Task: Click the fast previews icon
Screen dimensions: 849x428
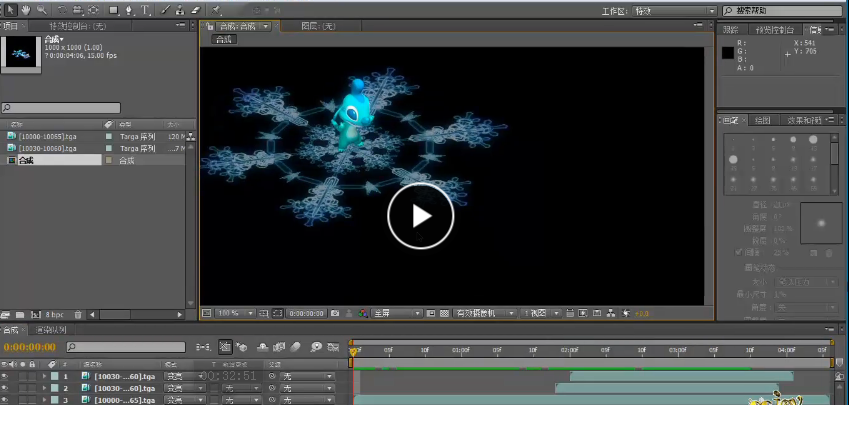Action: click(x=583, y=313)
